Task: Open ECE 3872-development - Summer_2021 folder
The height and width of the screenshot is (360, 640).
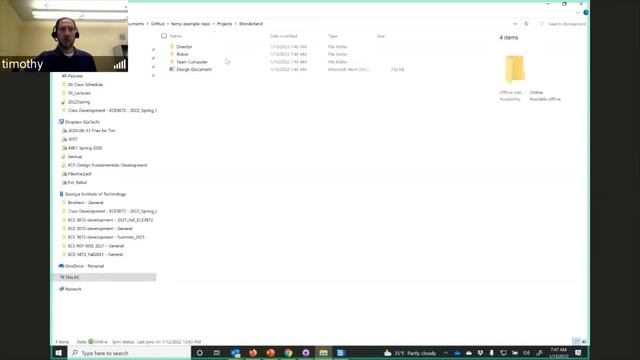Action: pos(106,237)
